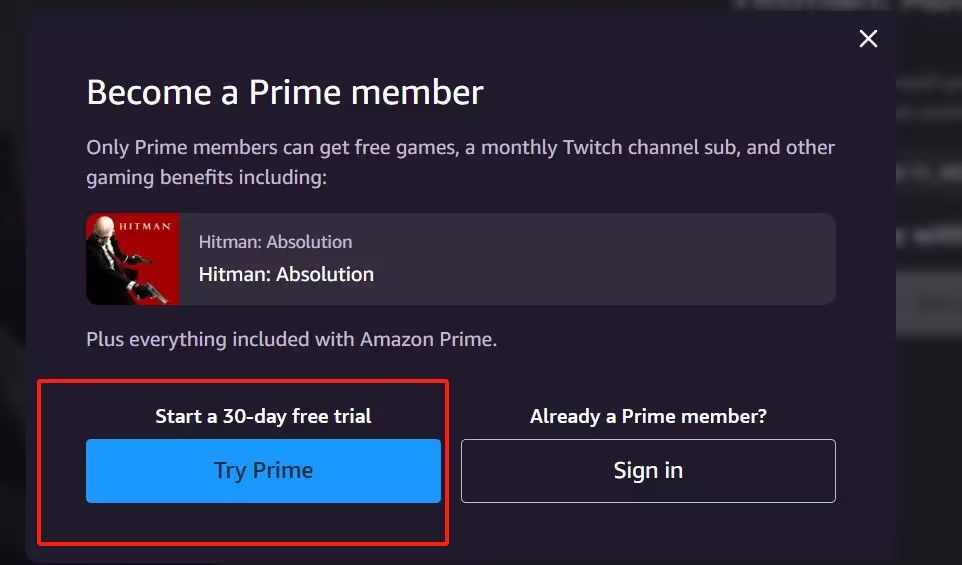Select the bold Hitman: Absolution title
The image size is (962, 565).
coord(286,274)
